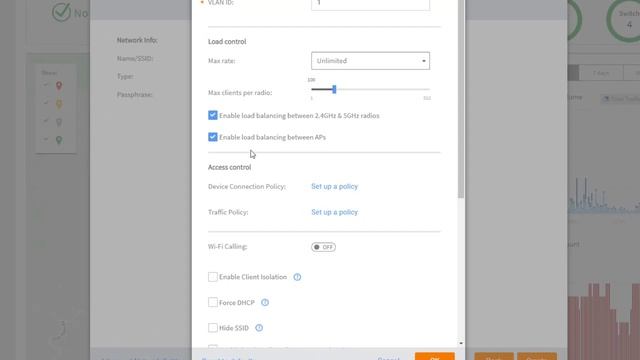
Task: Open Client Isolation help info icon
Action: click(x=297, y=277)
